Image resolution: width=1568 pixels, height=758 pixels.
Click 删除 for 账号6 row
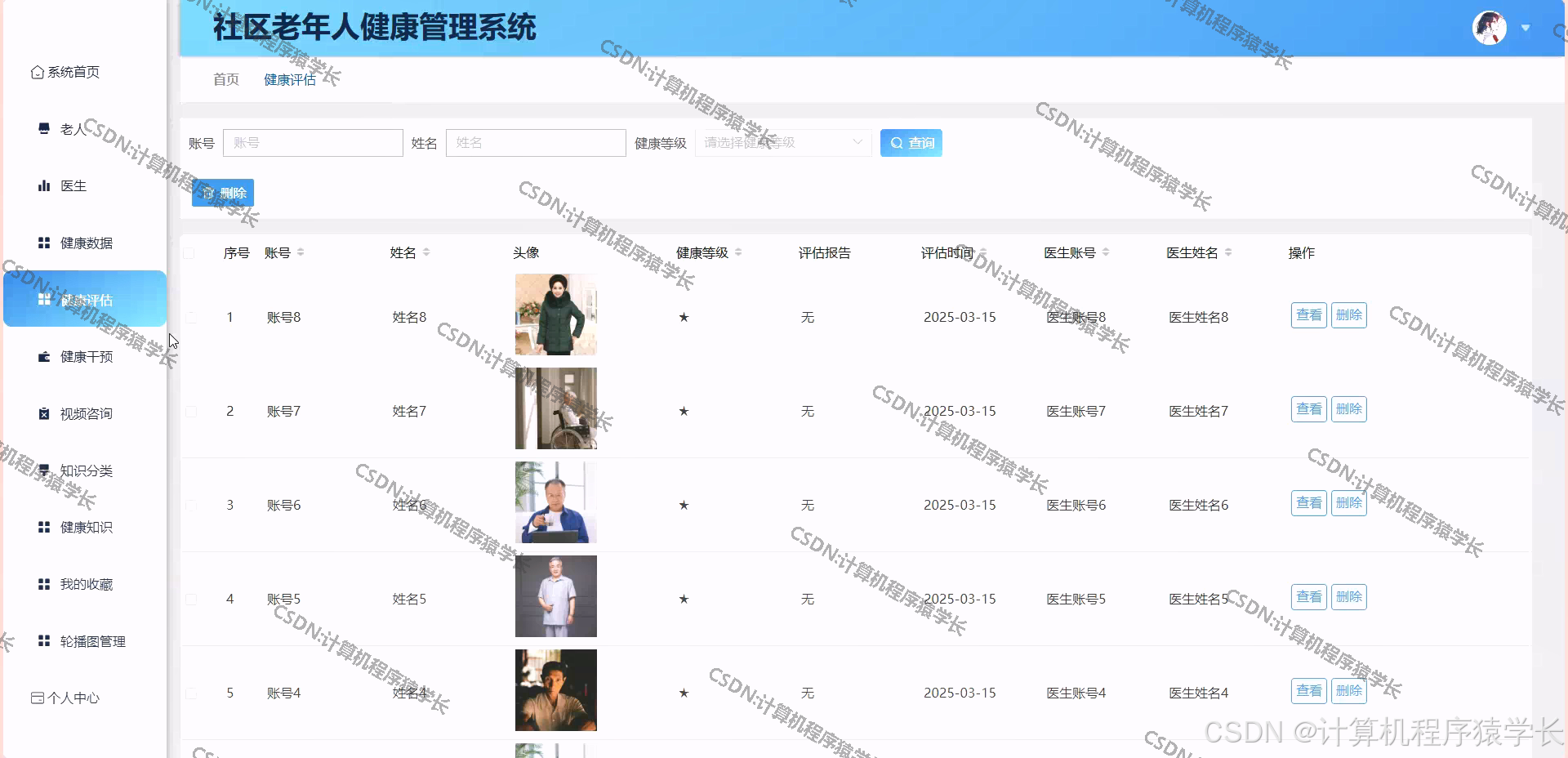point(1349,503)
